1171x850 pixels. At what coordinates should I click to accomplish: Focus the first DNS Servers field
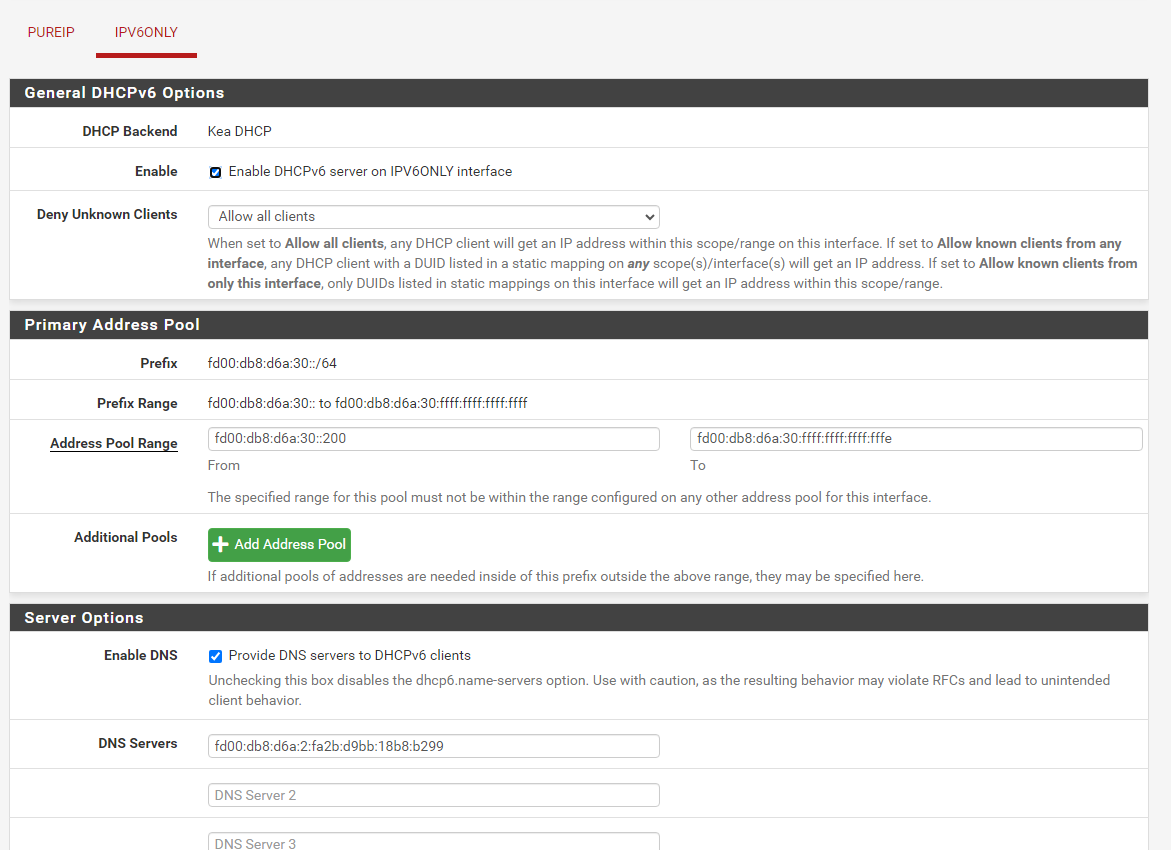[434, 746]
